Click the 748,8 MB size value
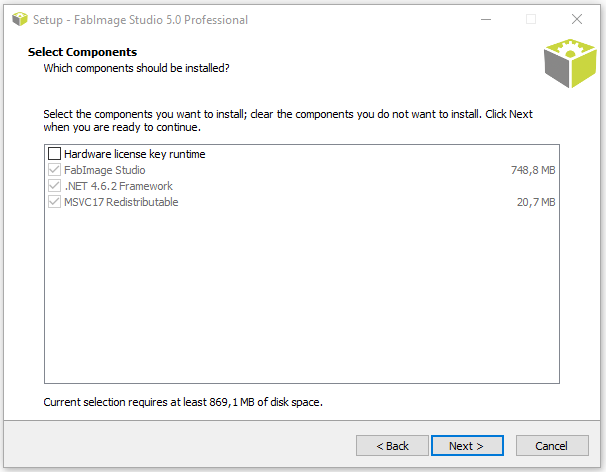Image resolution: width=606 pixels, height=472 pixels. [x=533, y=170]
